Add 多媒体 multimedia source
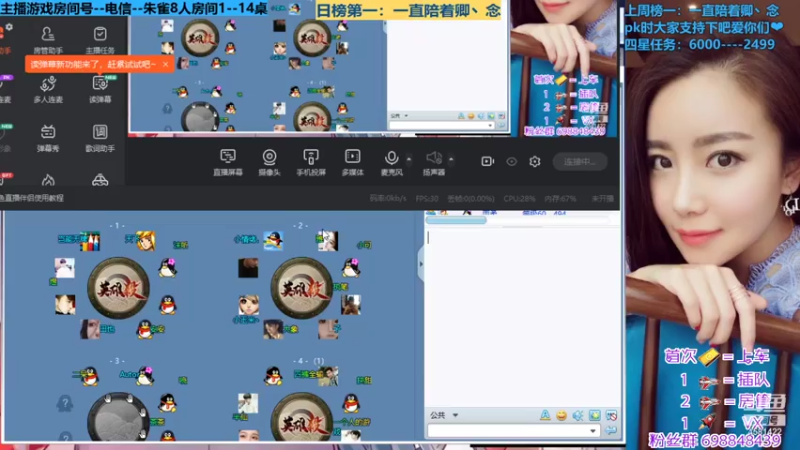This screenshot has width=800, height=450. tap(353, 163)
